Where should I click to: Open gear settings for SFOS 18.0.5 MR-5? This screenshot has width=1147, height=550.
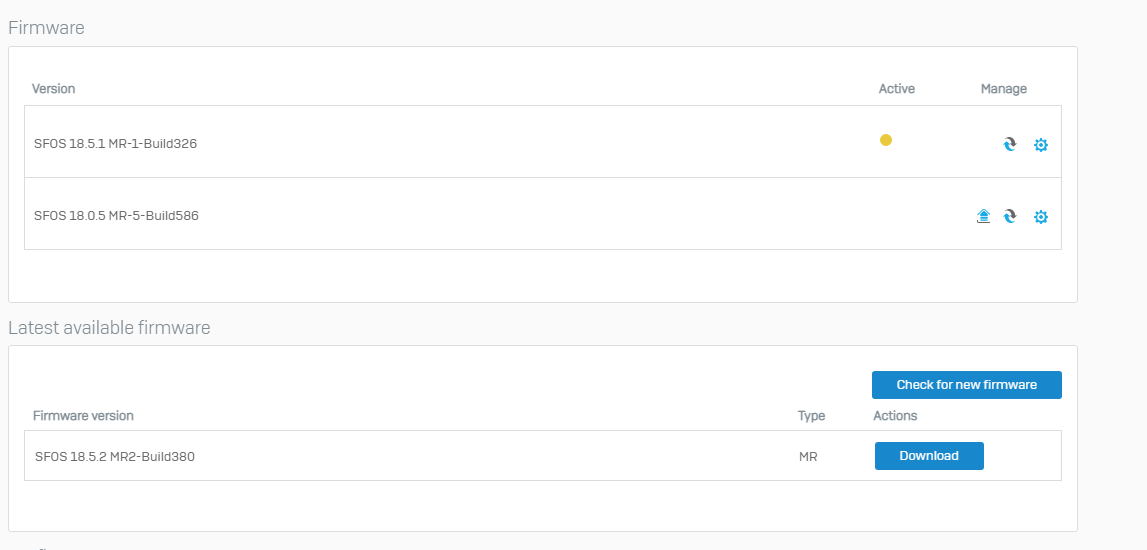pos(1040,216)
